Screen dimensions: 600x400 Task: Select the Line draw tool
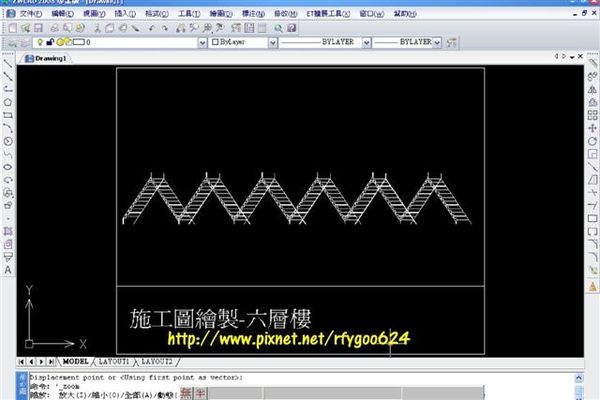click(8, 64)
